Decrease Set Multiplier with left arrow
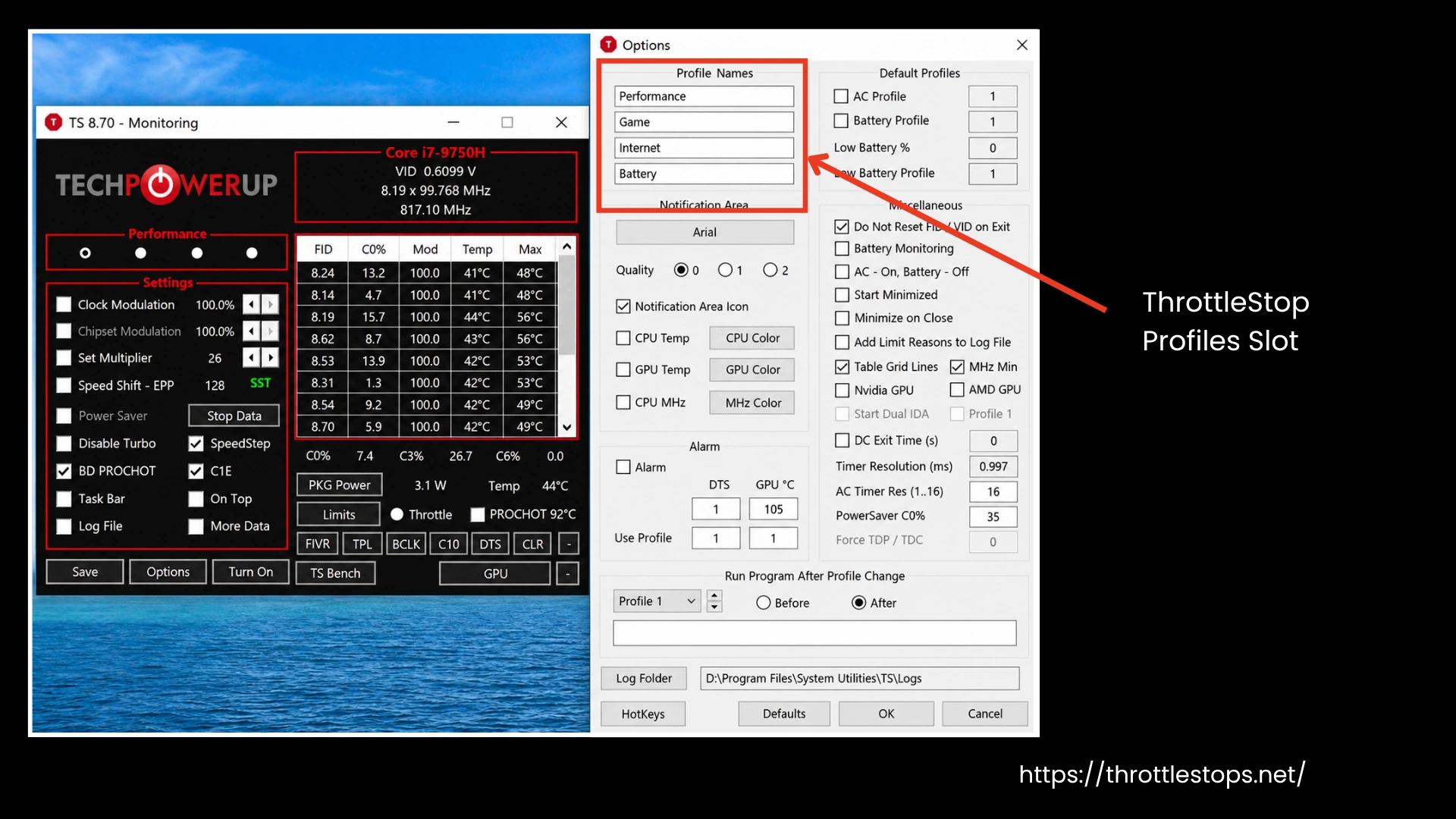The width and height of the screenshot is (1456, 819). 251,358
